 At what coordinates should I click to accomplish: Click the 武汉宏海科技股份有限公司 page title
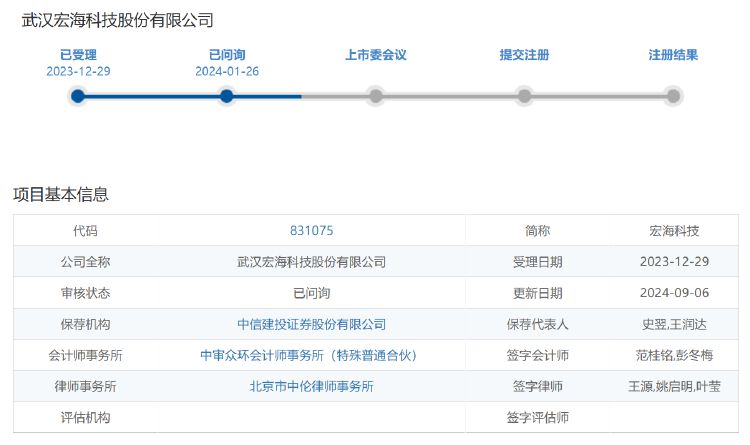[x=118, y=21]
